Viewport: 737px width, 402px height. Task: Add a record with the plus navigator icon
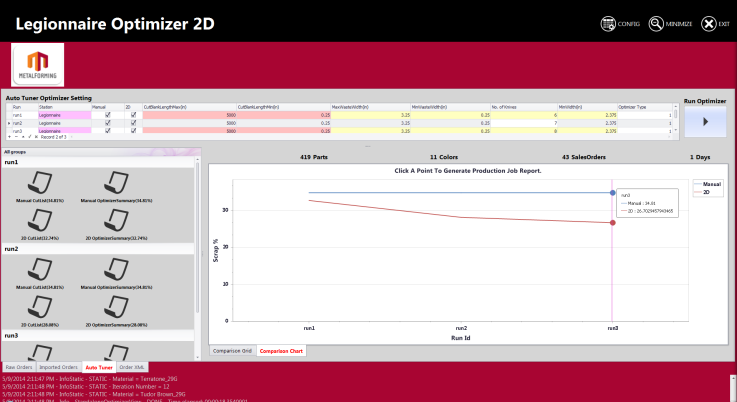pyautogui.click(x=9, y=137)
